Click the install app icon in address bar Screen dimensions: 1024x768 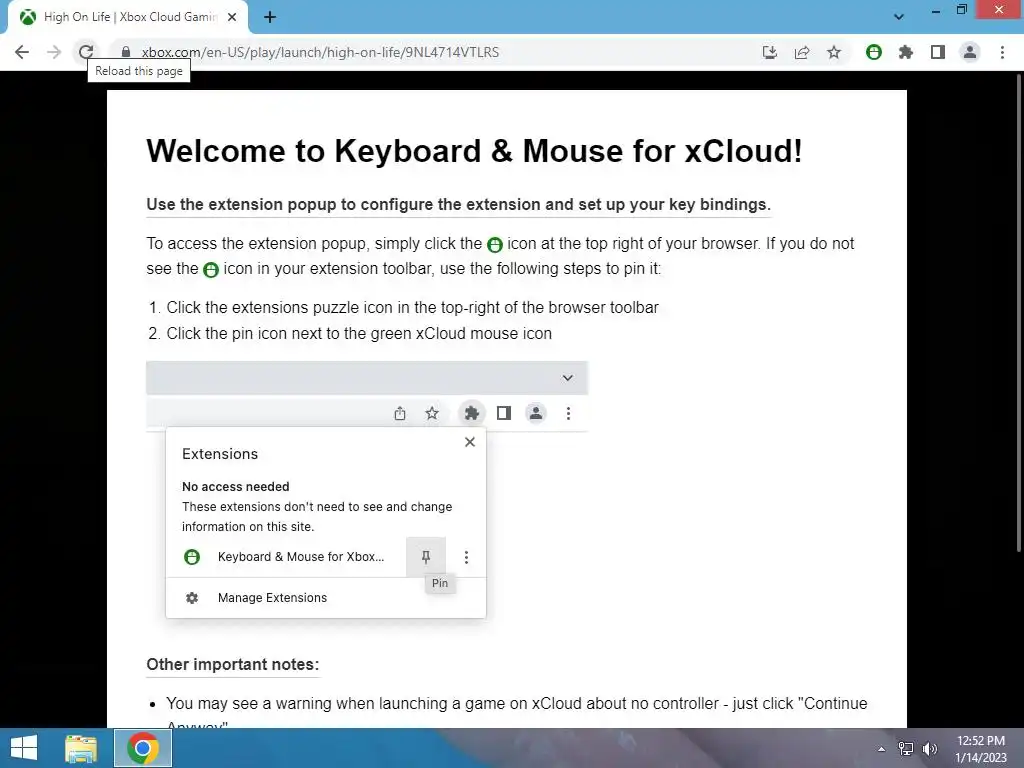tap(770, 52)
